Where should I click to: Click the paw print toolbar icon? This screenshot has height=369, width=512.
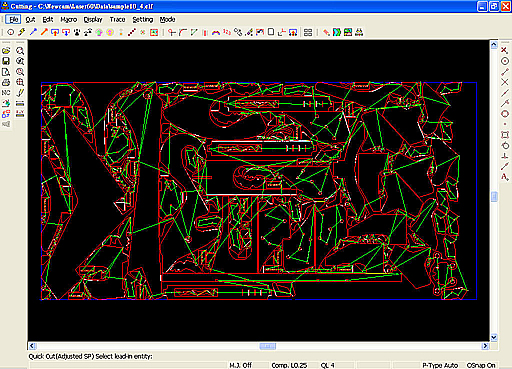coord(77,32)
